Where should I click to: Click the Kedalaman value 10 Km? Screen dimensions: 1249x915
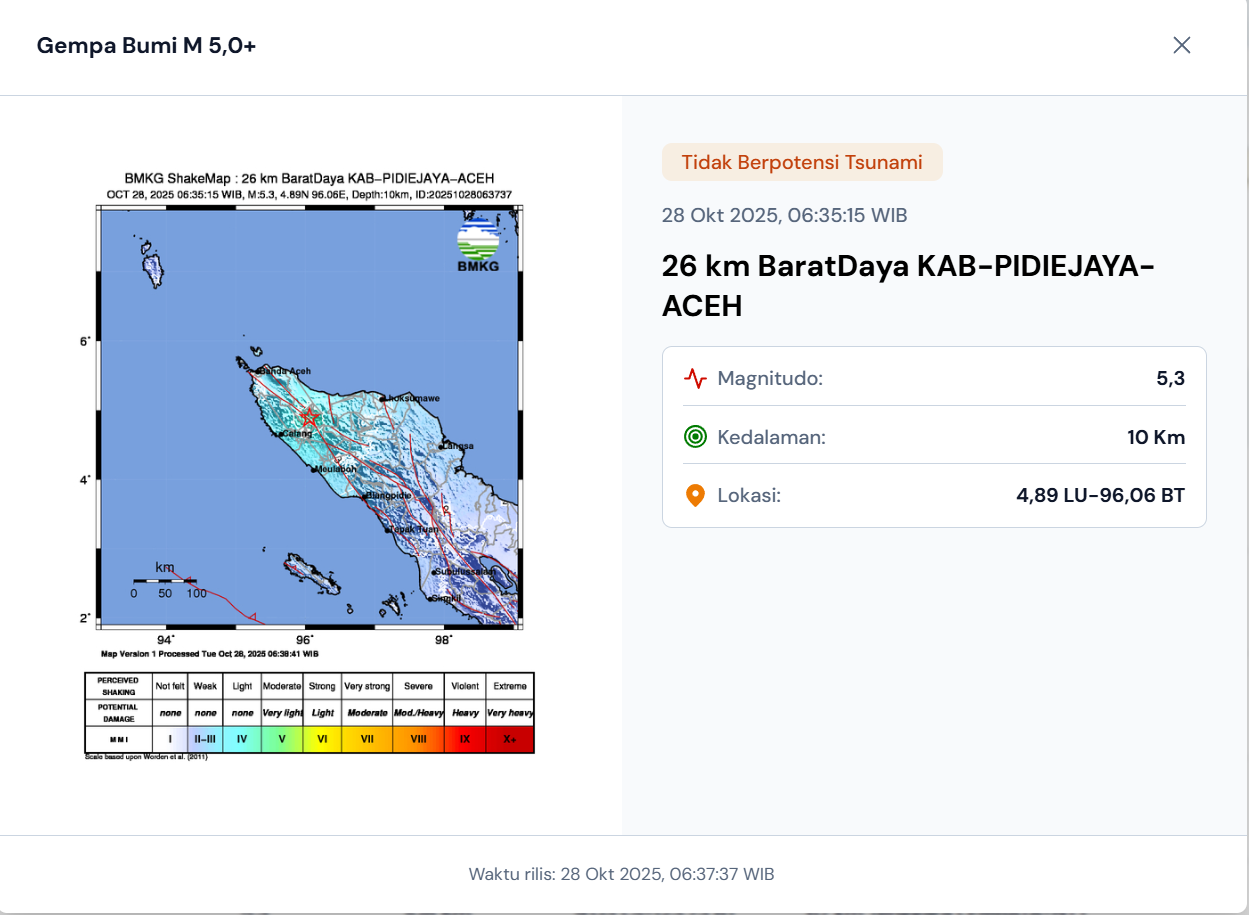coord(1155,437)
